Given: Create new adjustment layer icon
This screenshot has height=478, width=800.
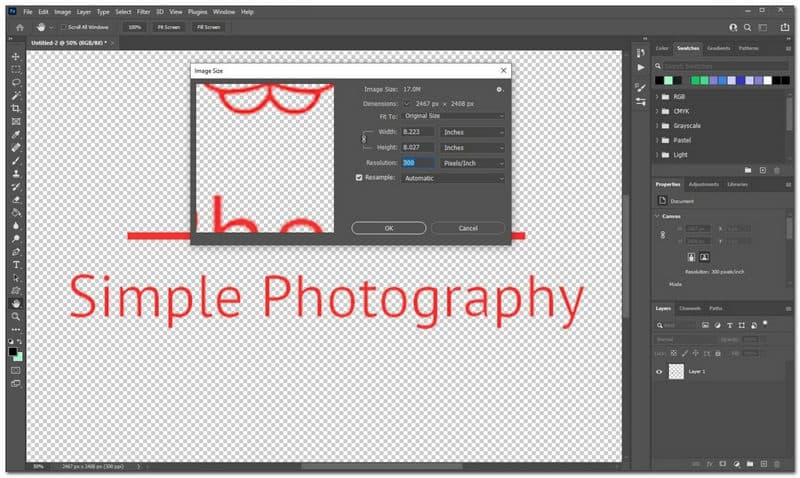Looking at the screenshot, I should pyautogui.click(x=736, y=464).
